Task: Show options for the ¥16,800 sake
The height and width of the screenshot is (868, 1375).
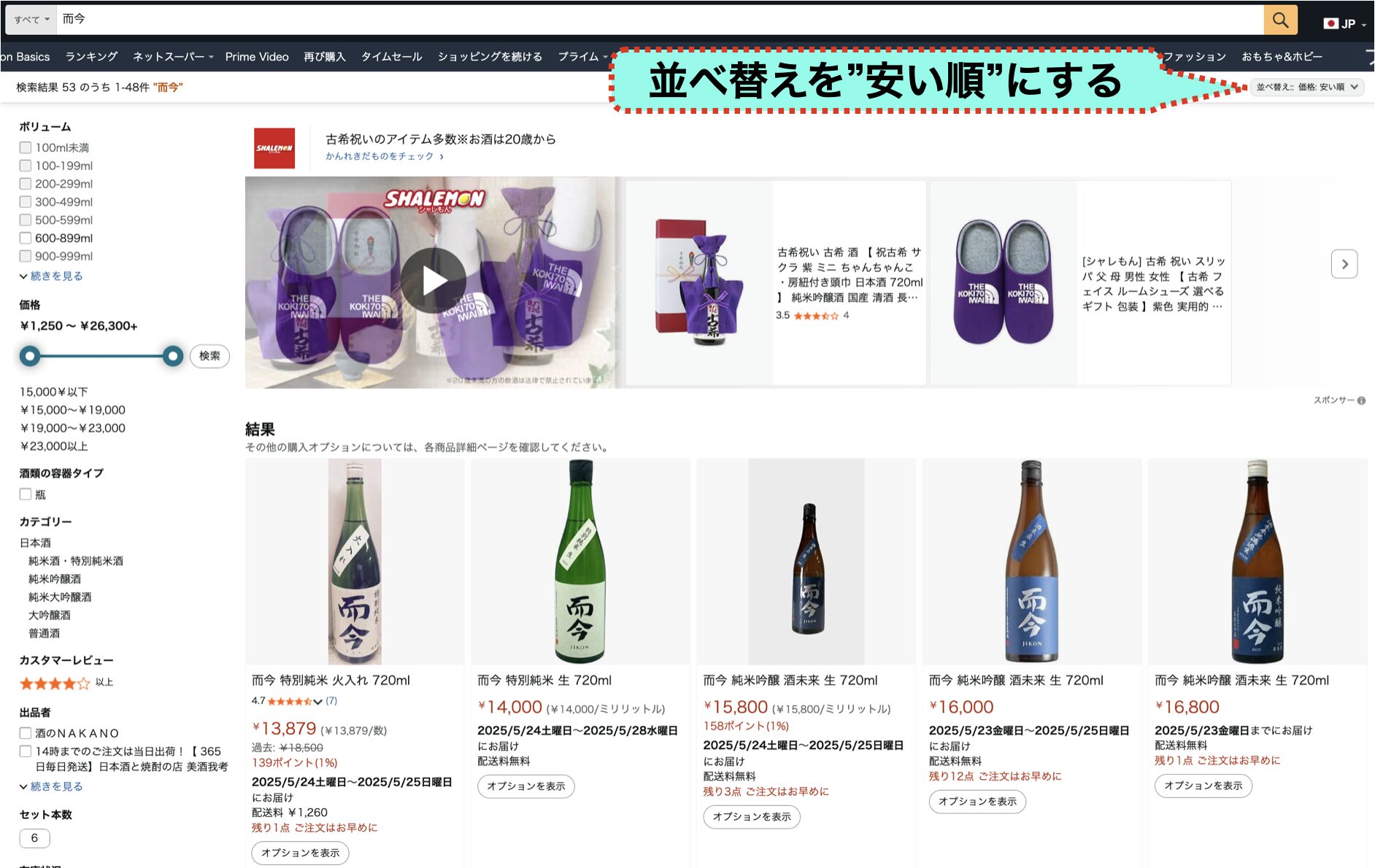Action: [1203, 786]
